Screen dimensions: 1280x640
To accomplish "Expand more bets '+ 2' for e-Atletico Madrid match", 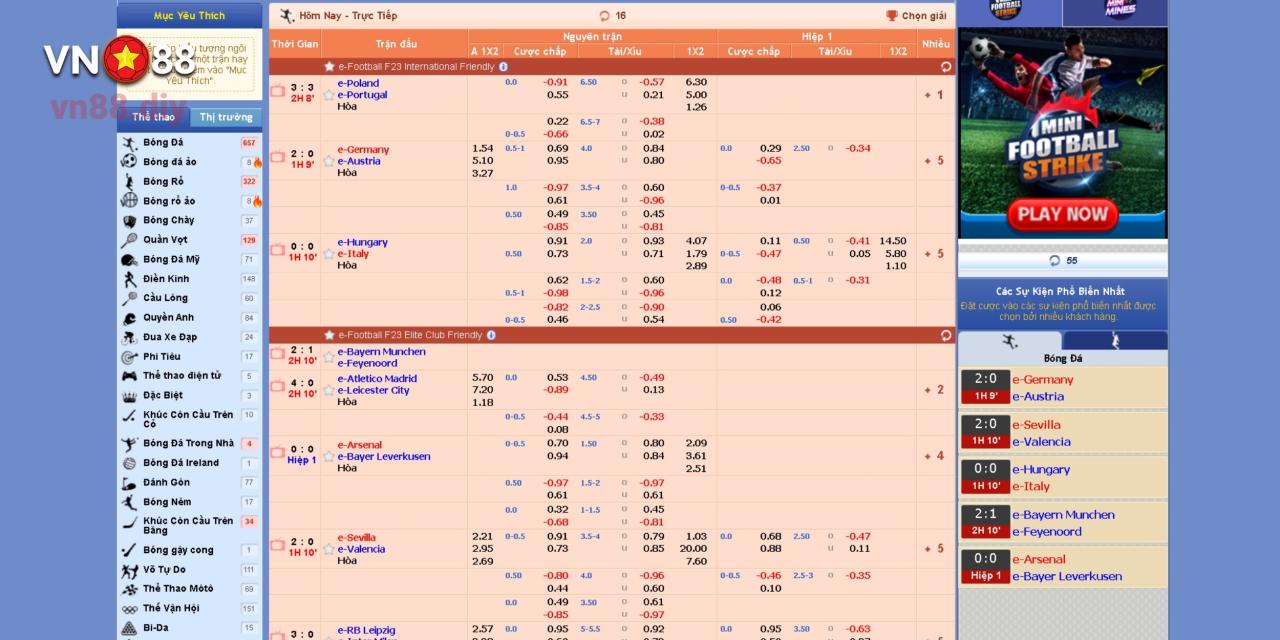I will coord(934,390).
